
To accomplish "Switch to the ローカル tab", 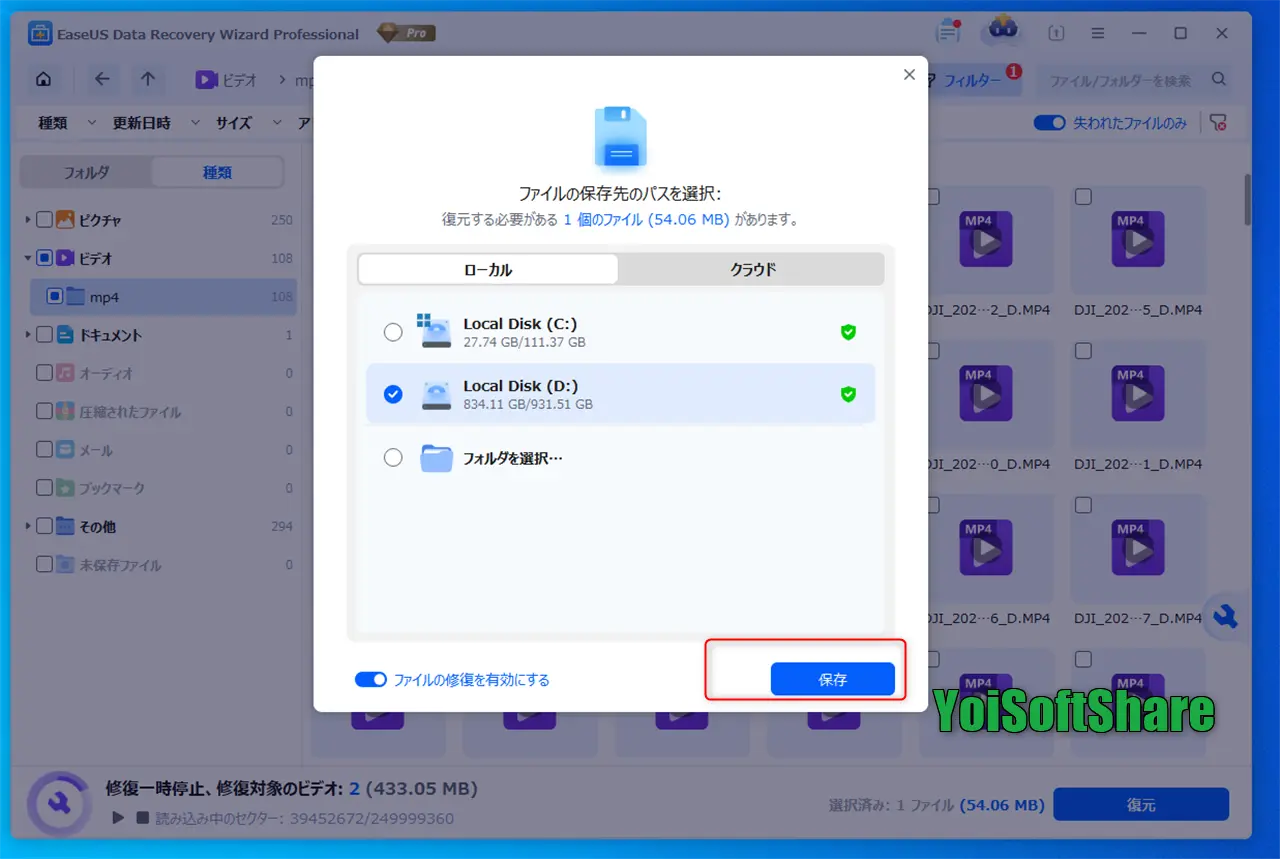I will pos(488,269).
